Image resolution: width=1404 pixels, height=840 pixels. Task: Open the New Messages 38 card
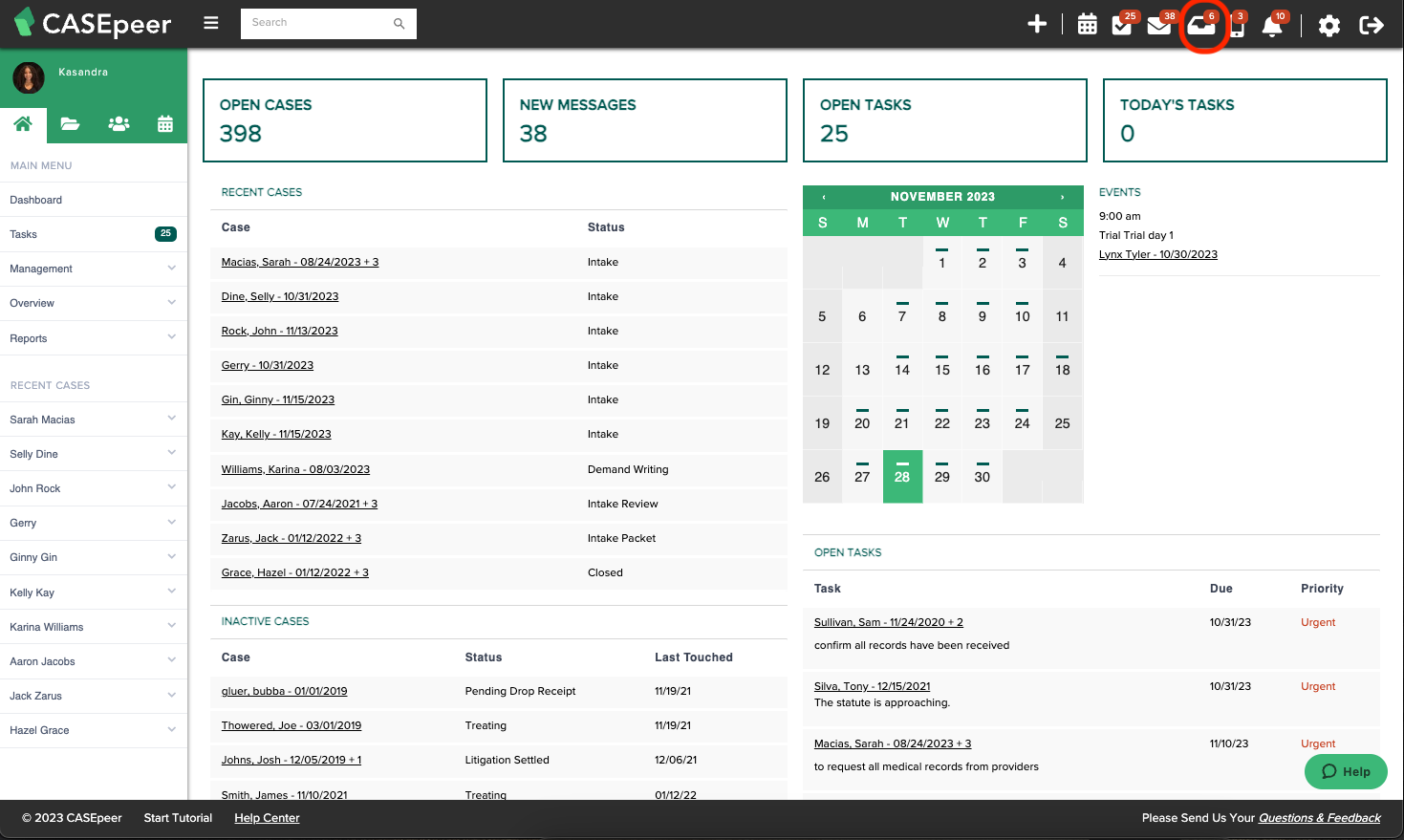coord(645,120)
